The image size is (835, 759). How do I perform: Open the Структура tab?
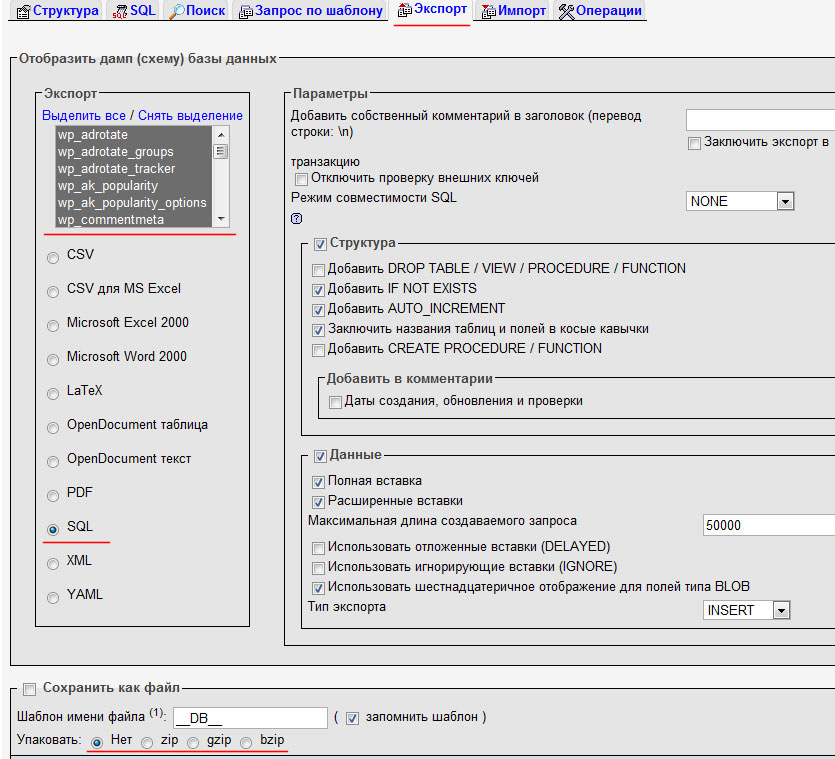58,11
